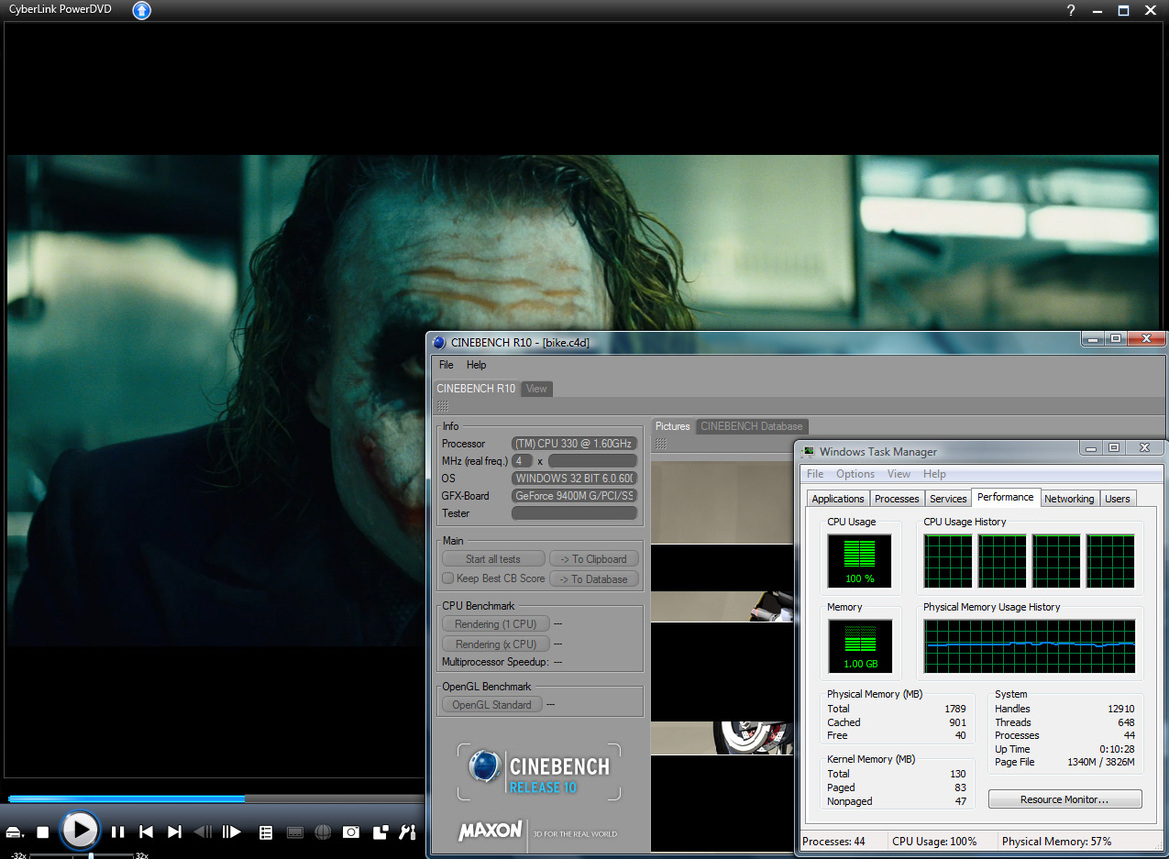Select the Performance tab
This screenshot has height=859, width=1169.
click(1005, 497)
